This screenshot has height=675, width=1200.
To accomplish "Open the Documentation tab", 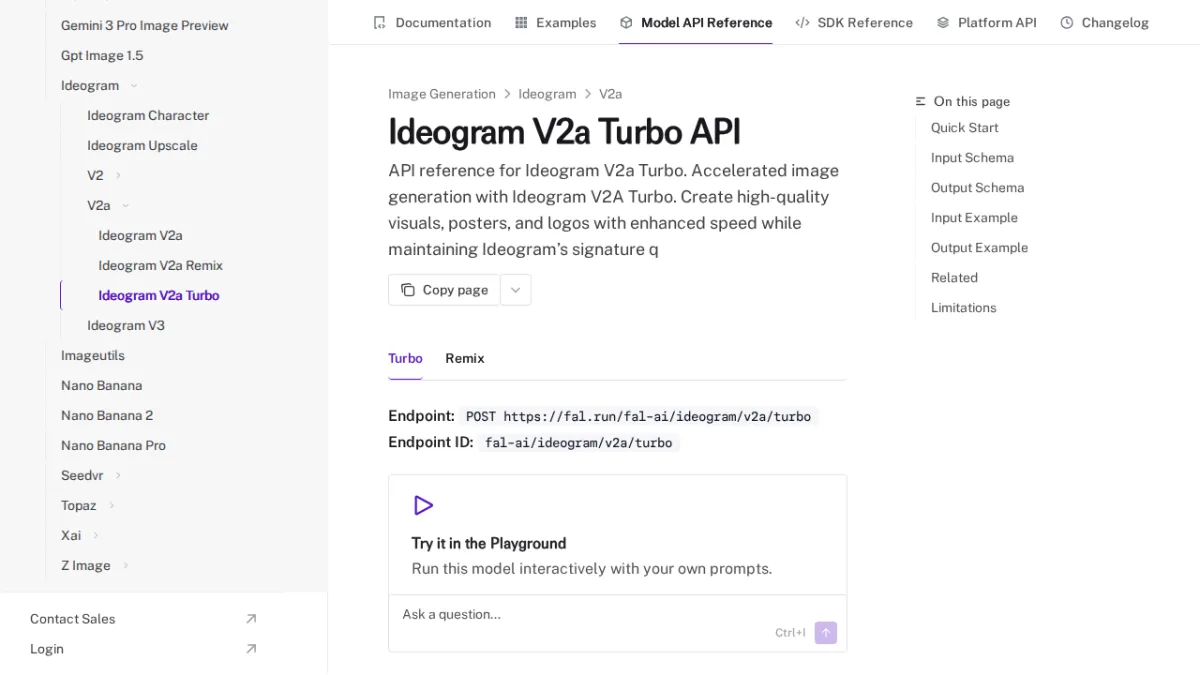I will [432, 22].
